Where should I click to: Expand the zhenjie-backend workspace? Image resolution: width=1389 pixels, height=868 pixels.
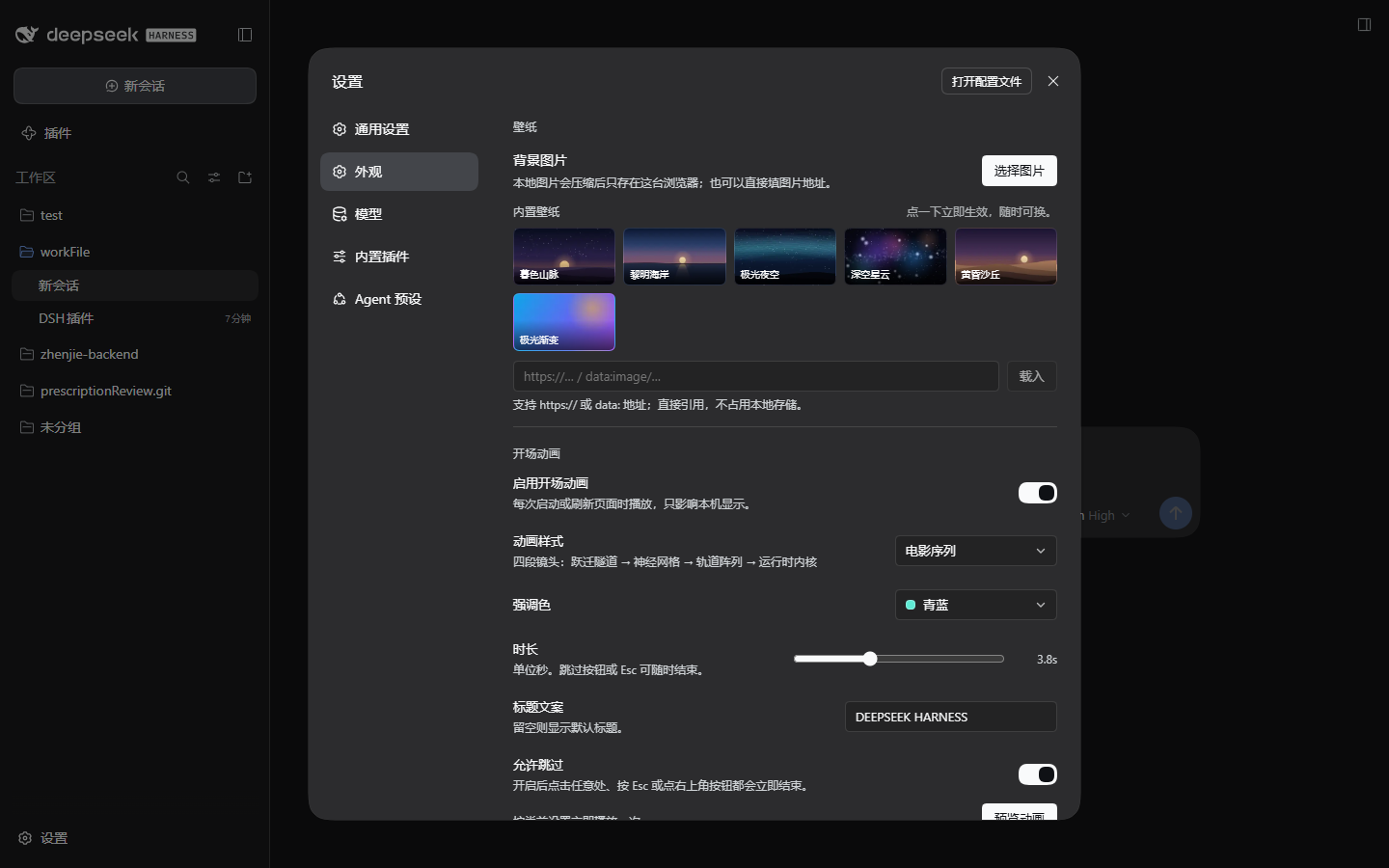click(135, 354)
